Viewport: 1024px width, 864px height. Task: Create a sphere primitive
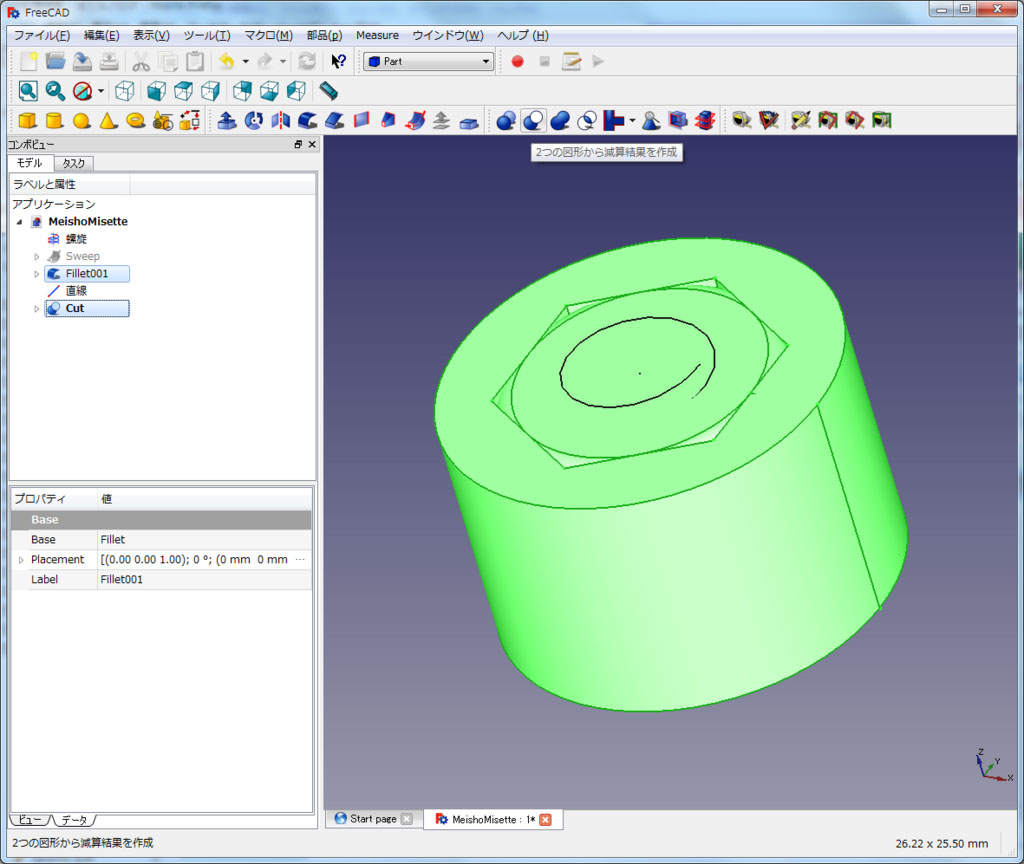click(82, 120)
